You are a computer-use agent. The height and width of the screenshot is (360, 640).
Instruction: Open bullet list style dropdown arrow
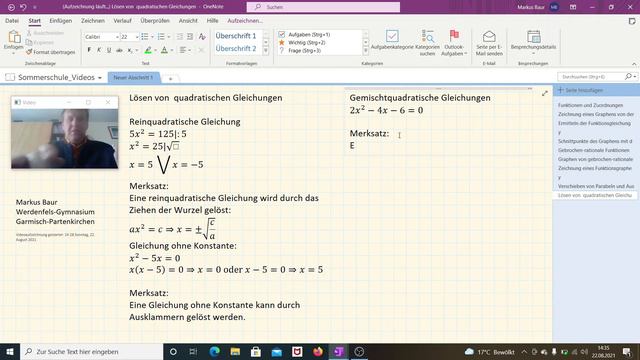tap(152, 37)
